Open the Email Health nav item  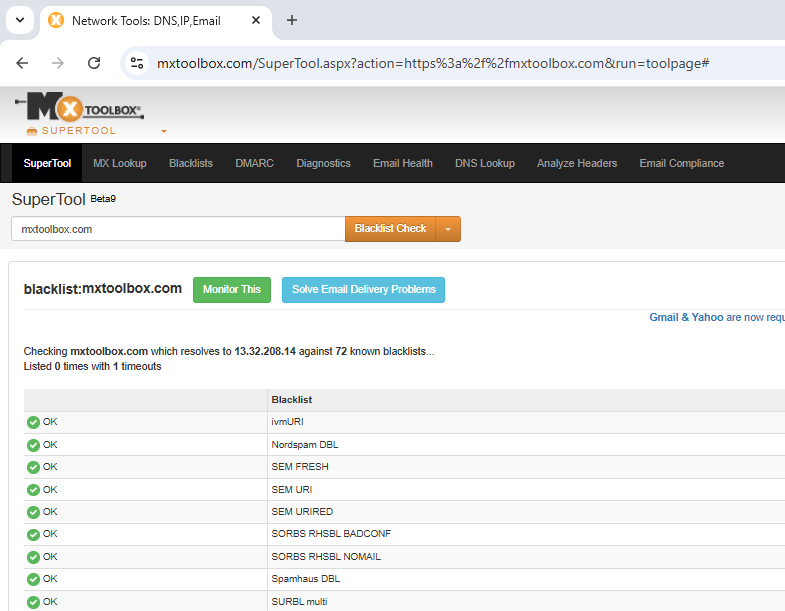[x=403, y=163]
